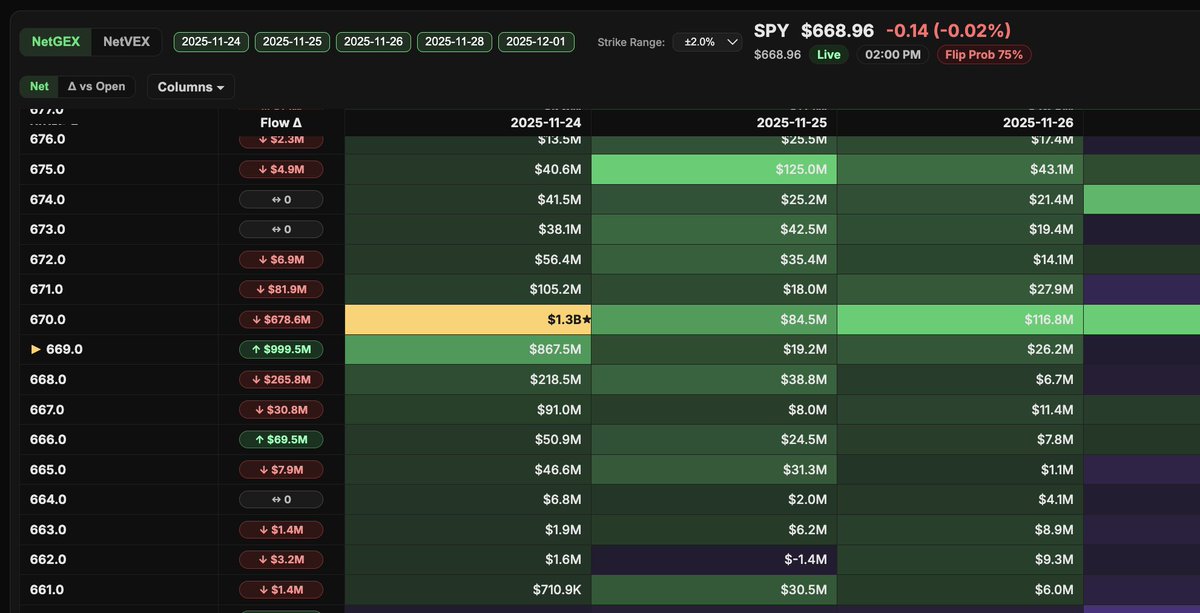The width and height of the screenshot is (1200, 613).
Task: Open the Strike Range dropdown
Action: point(707,43)
